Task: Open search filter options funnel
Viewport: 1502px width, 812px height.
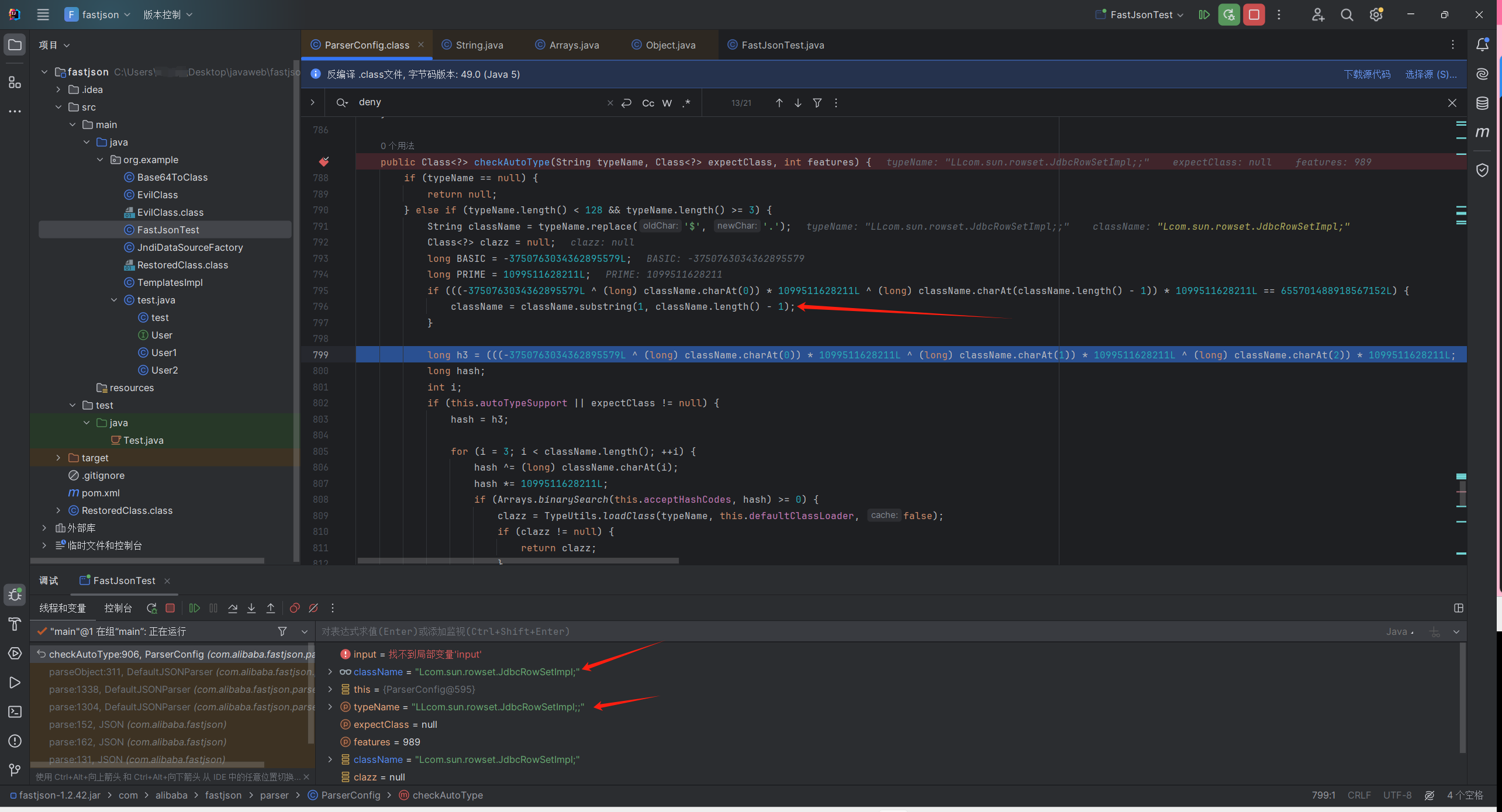Action: (817, 103)
